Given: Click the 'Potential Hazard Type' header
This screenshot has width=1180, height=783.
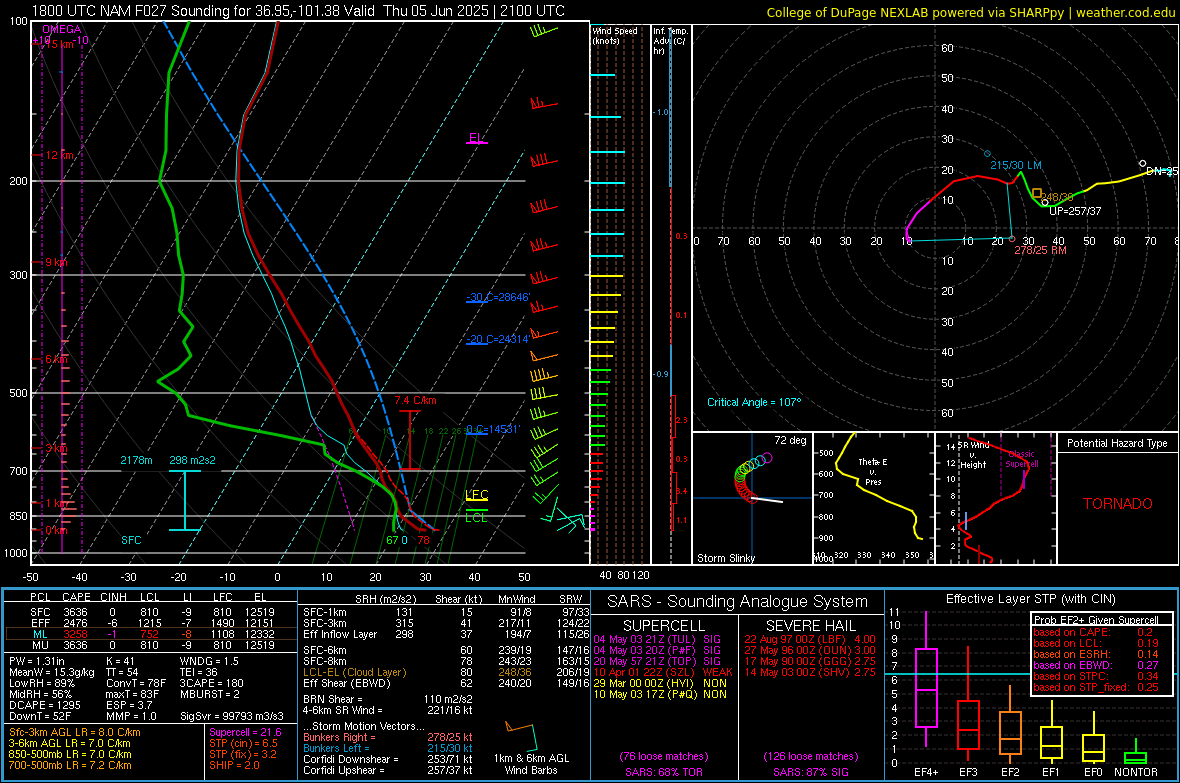Looking at the screenshot, I should pos(1117,443).
